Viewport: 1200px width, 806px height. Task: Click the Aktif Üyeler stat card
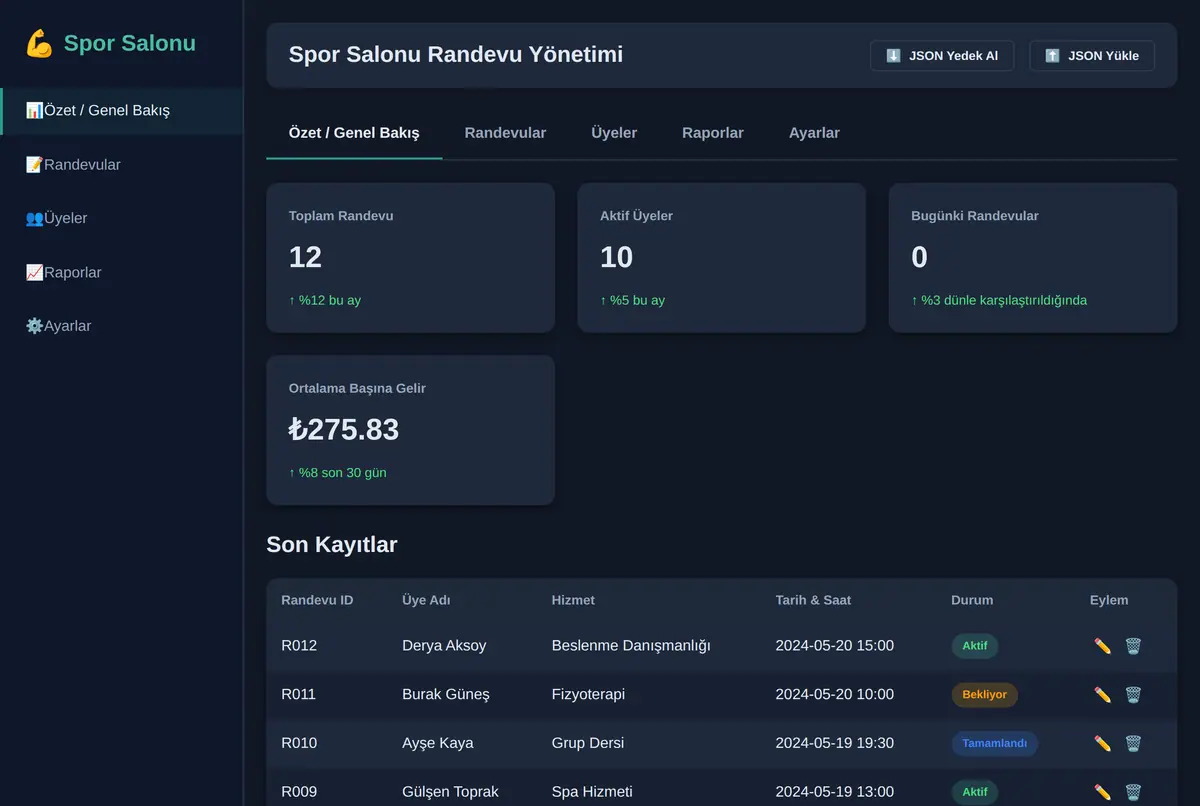point(722,257)
